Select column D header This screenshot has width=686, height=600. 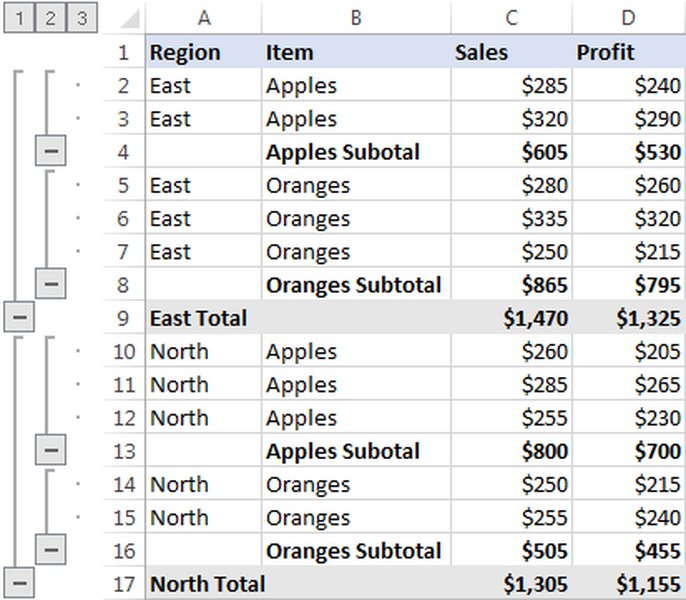pos(629,18)
